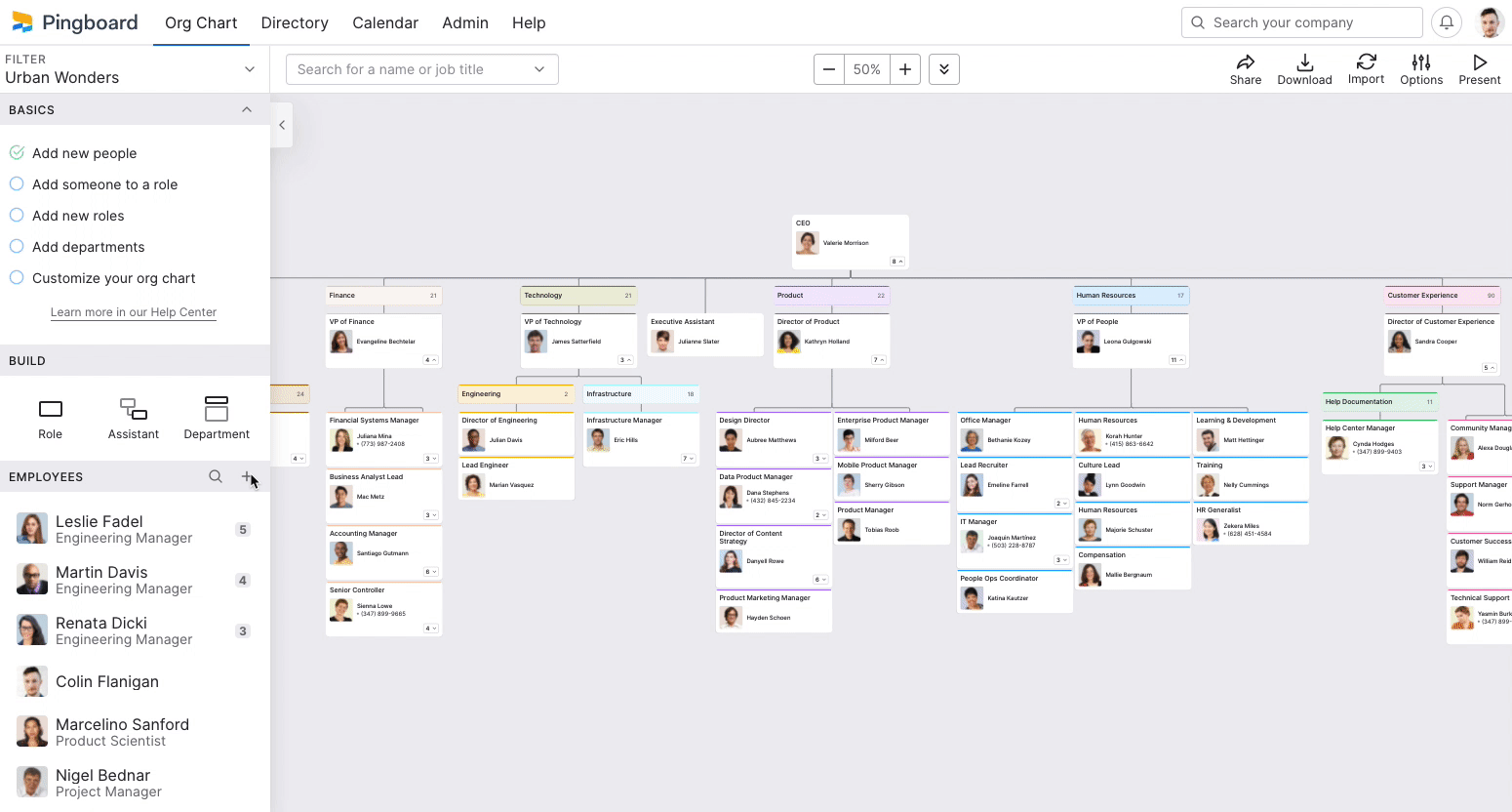Open the notifications bell
This screenshot has height=812, width=1512.
(x=1447, y=22)
